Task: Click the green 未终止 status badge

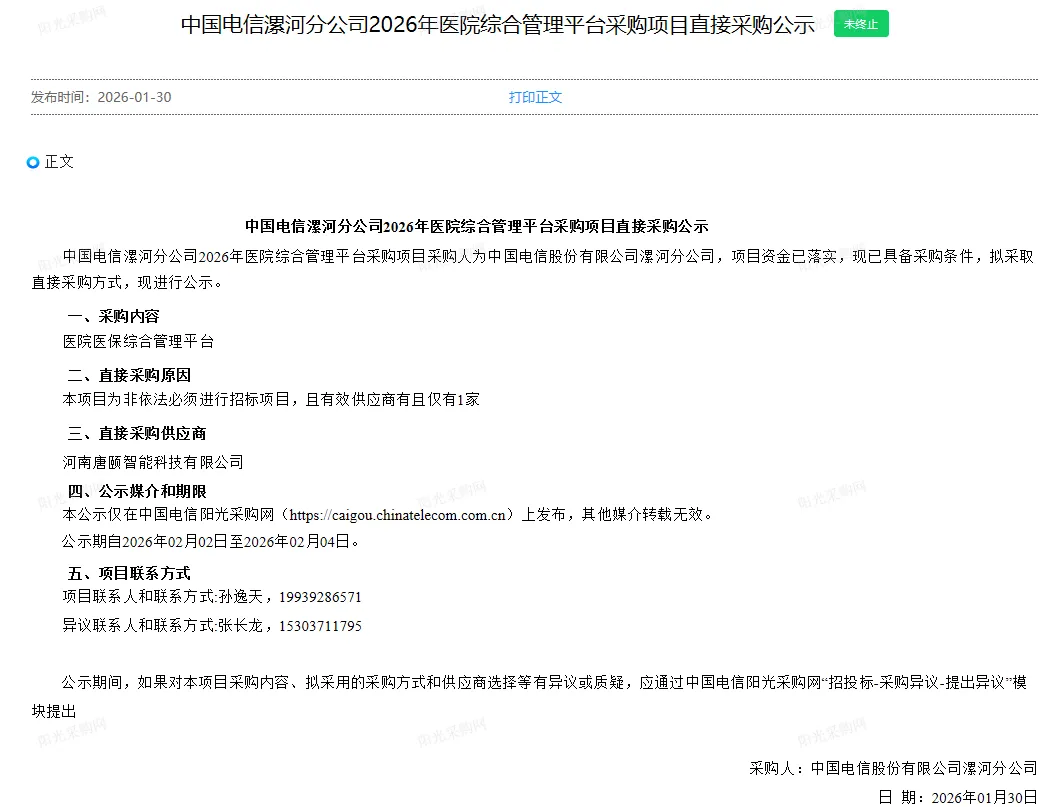Action: coord(861,24)
